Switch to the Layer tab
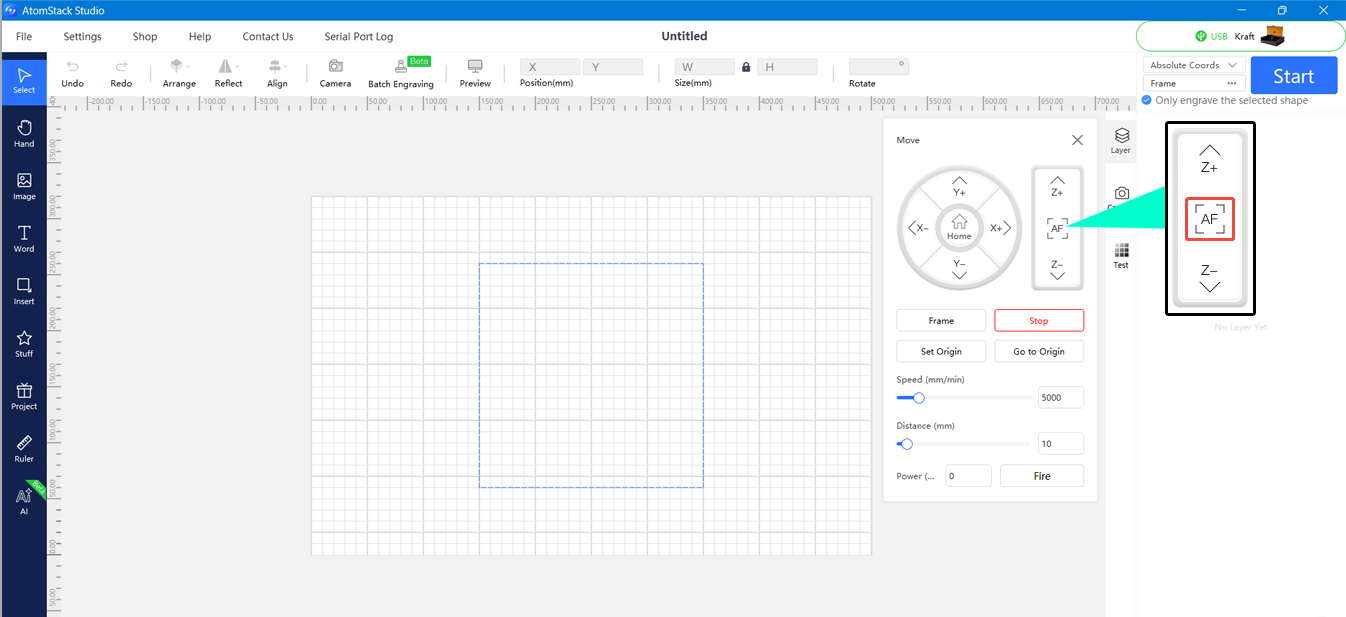 click(x=1121, y=141)
